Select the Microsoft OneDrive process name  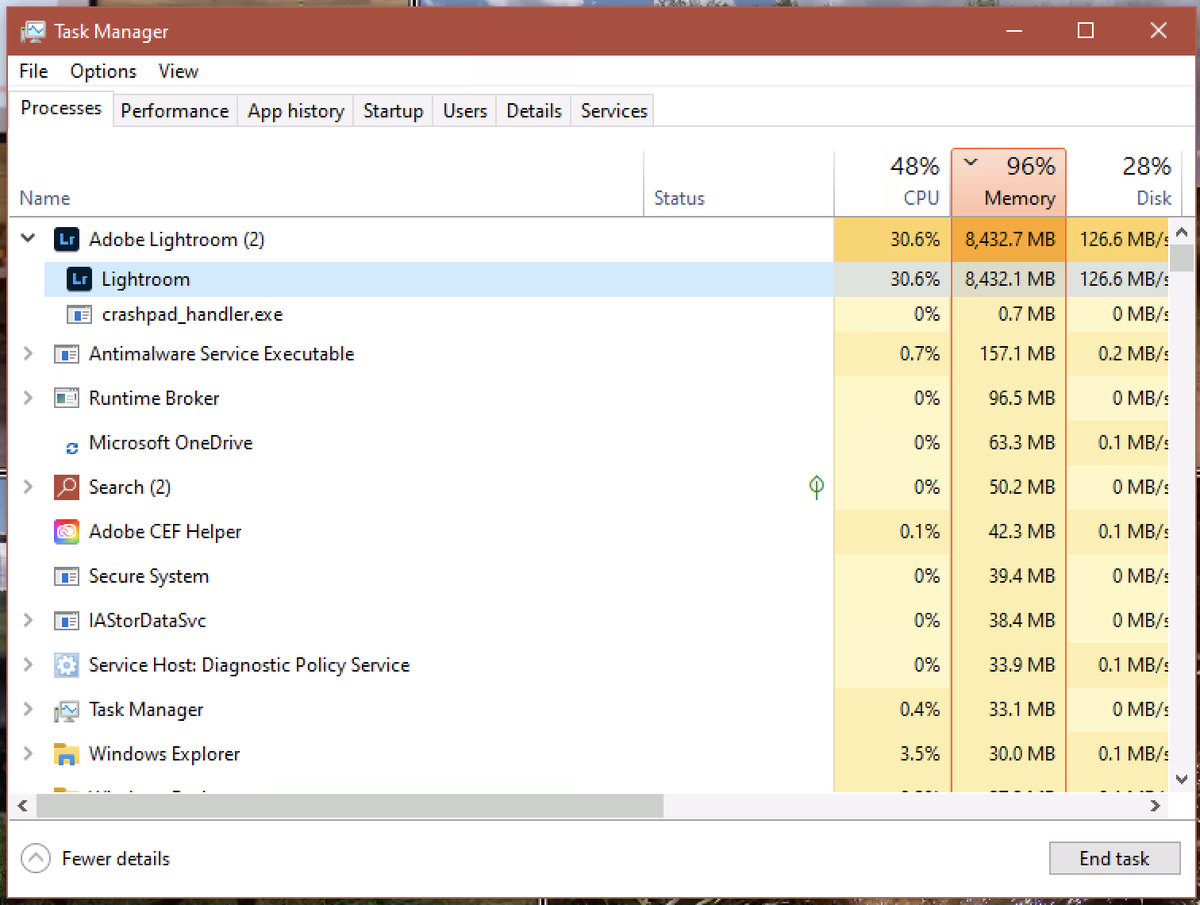pos(170,443)
